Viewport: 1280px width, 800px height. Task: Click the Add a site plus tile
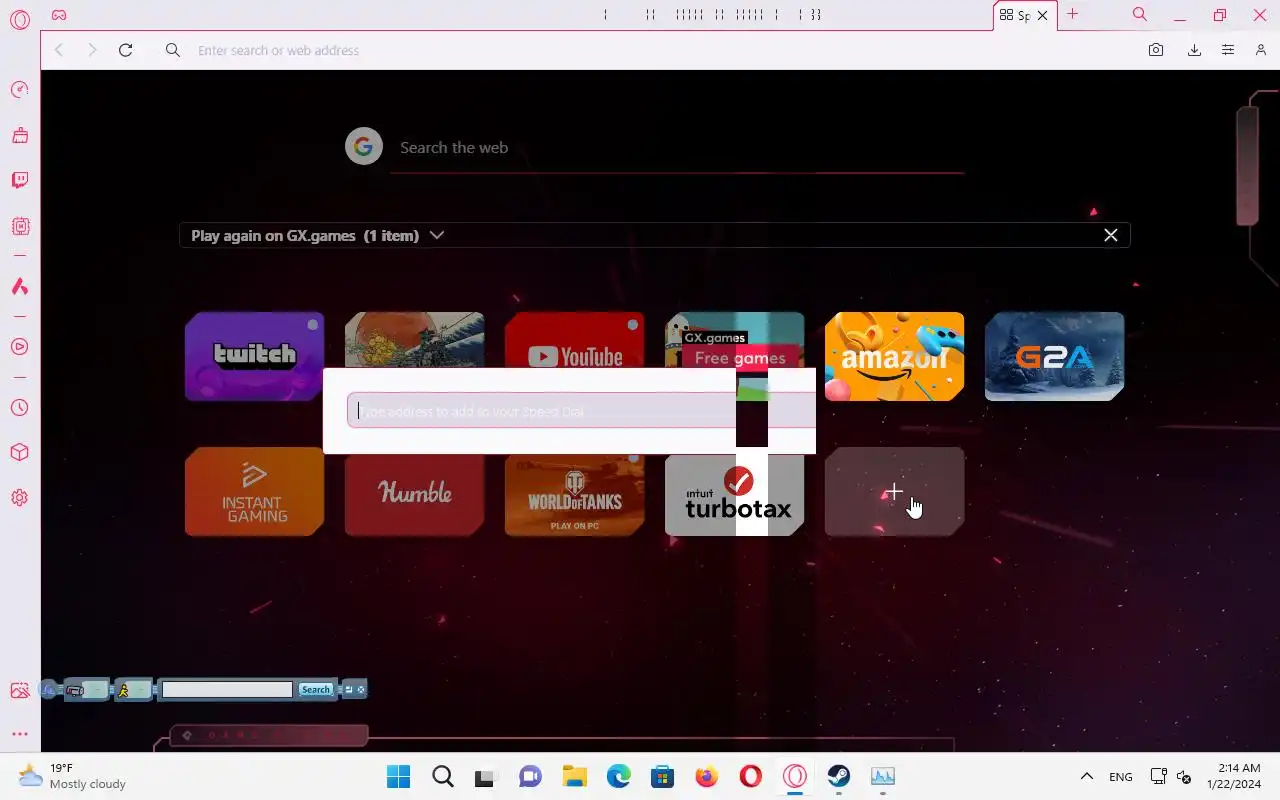(894, 491)
